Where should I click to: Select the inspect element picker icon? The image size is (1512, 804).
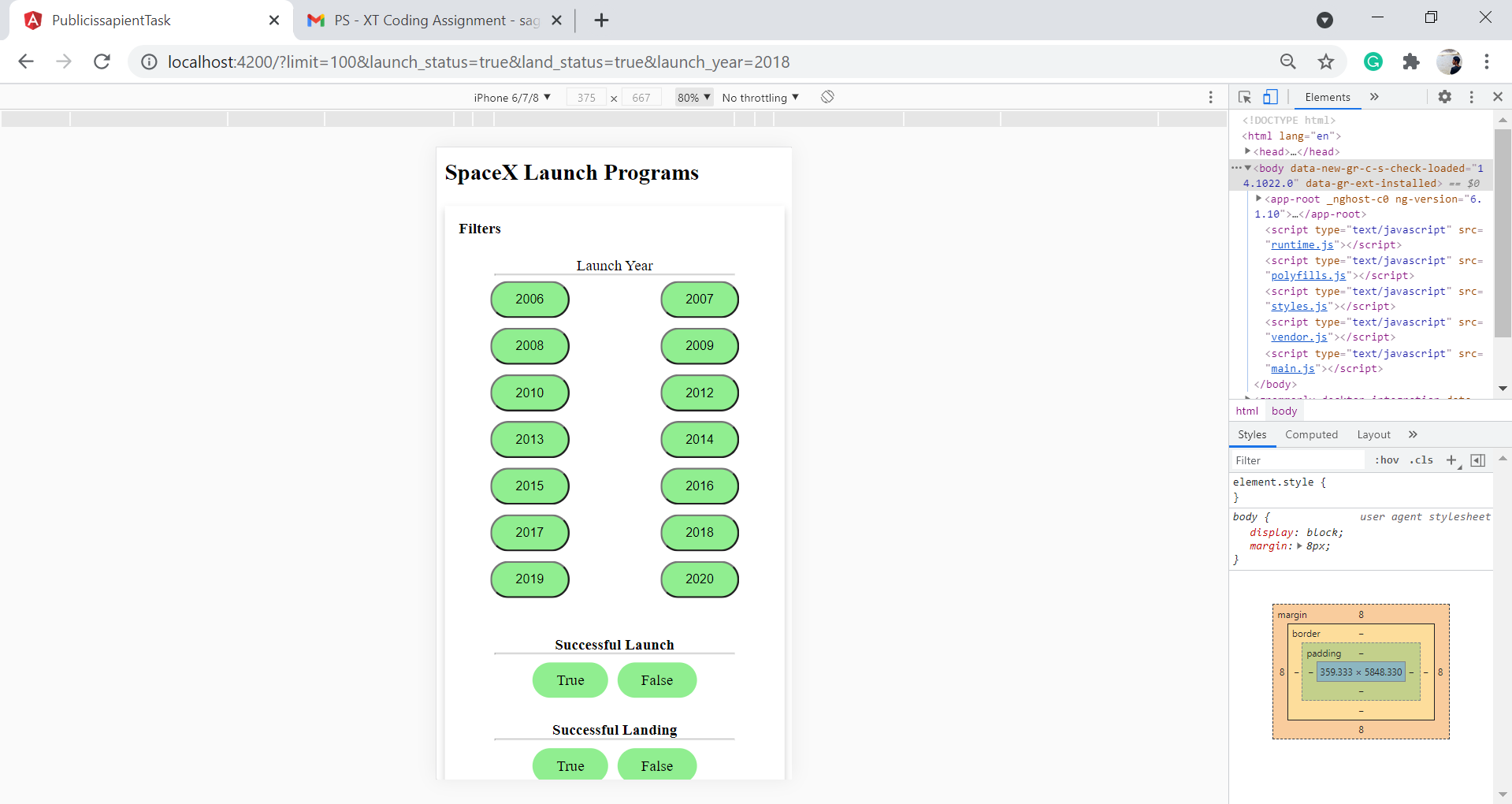coord(1244,97)
